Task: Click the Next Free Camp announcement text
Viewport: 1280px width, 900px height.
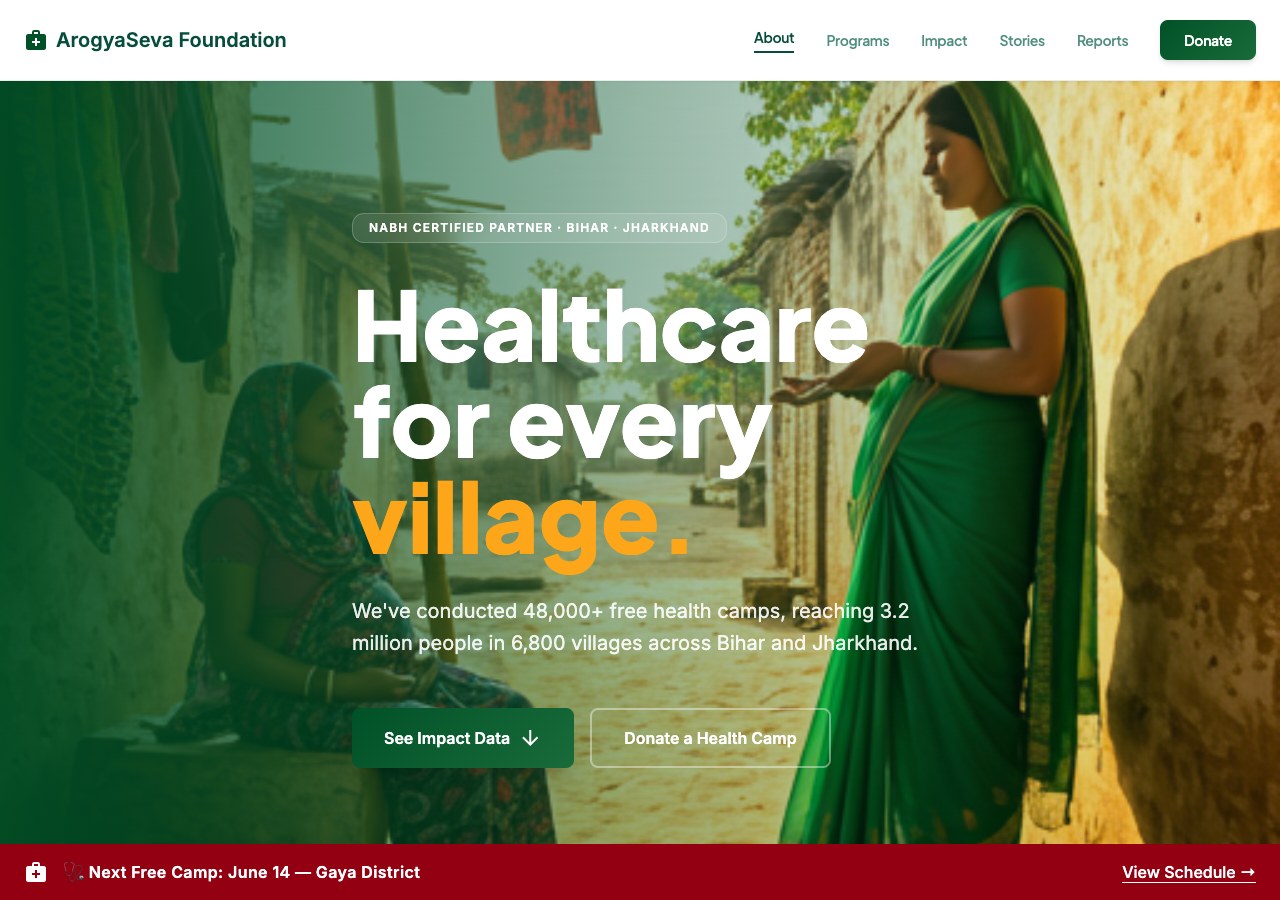Action: pos(254,872)
